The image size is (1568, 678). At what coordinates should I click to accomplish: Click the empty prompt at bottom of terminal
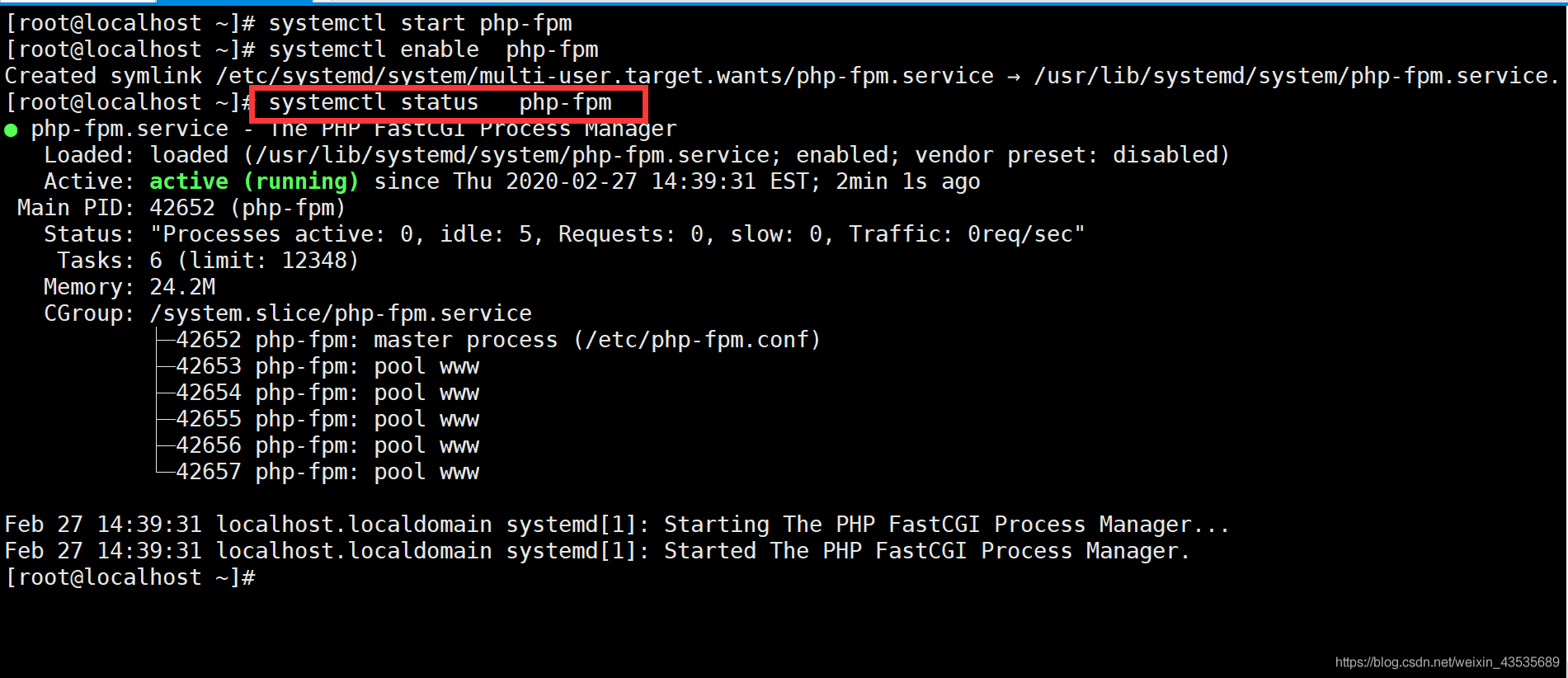click(130, 577)
